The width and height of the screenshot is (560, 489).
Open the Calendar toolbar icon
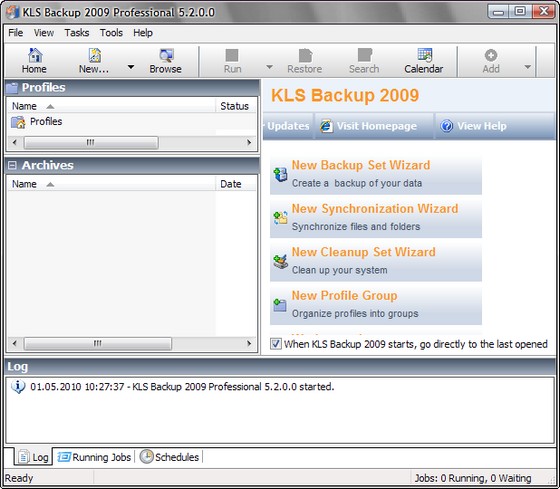pos(425,55)
